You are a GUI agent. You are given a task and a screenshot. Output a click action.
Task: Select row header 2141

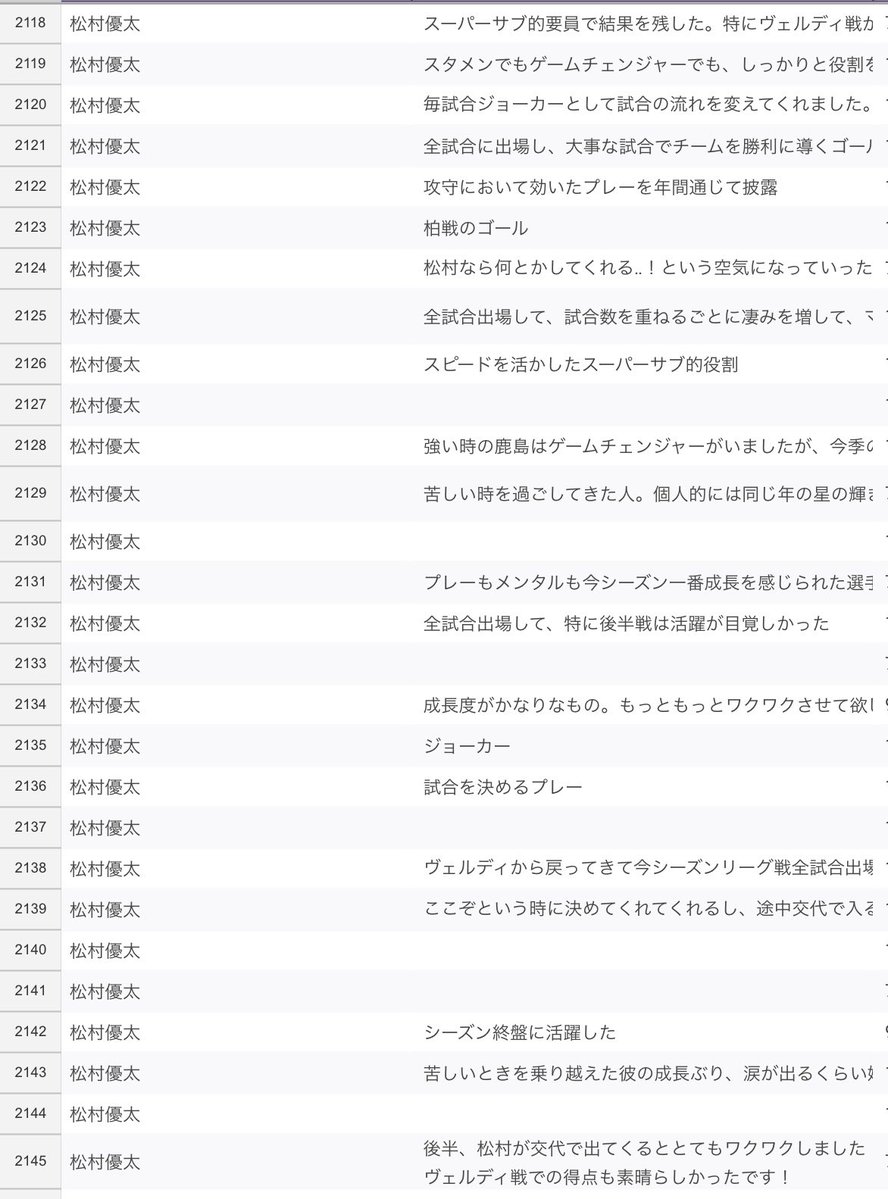(x=30, y=991)
